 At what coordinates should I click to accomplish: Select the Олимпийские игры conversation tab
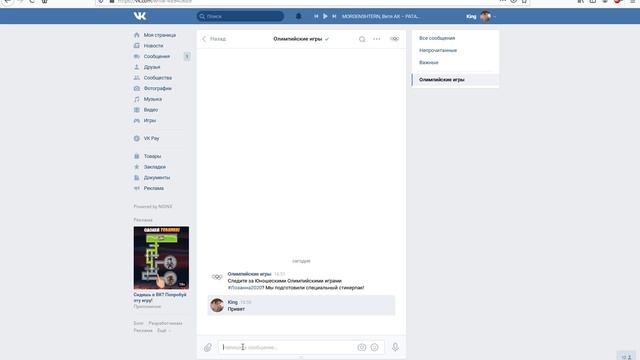tap(456, 80)
